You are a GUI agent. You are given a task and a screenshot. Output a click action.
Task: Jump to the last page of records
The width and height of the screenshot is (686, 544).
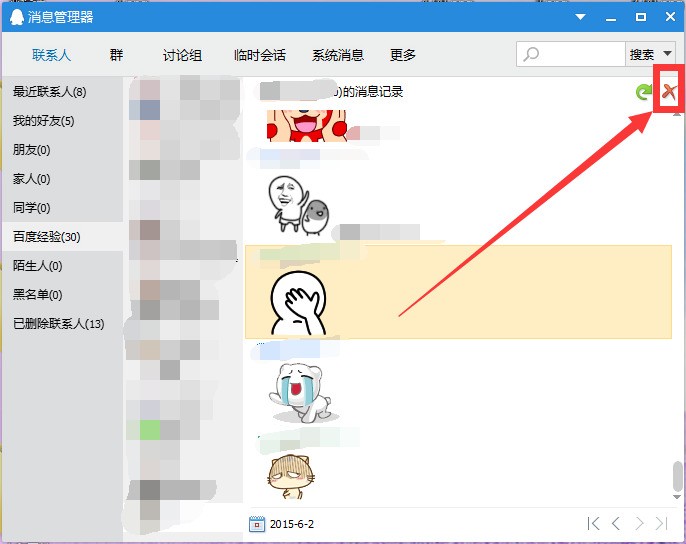click(x=662, y=523)
